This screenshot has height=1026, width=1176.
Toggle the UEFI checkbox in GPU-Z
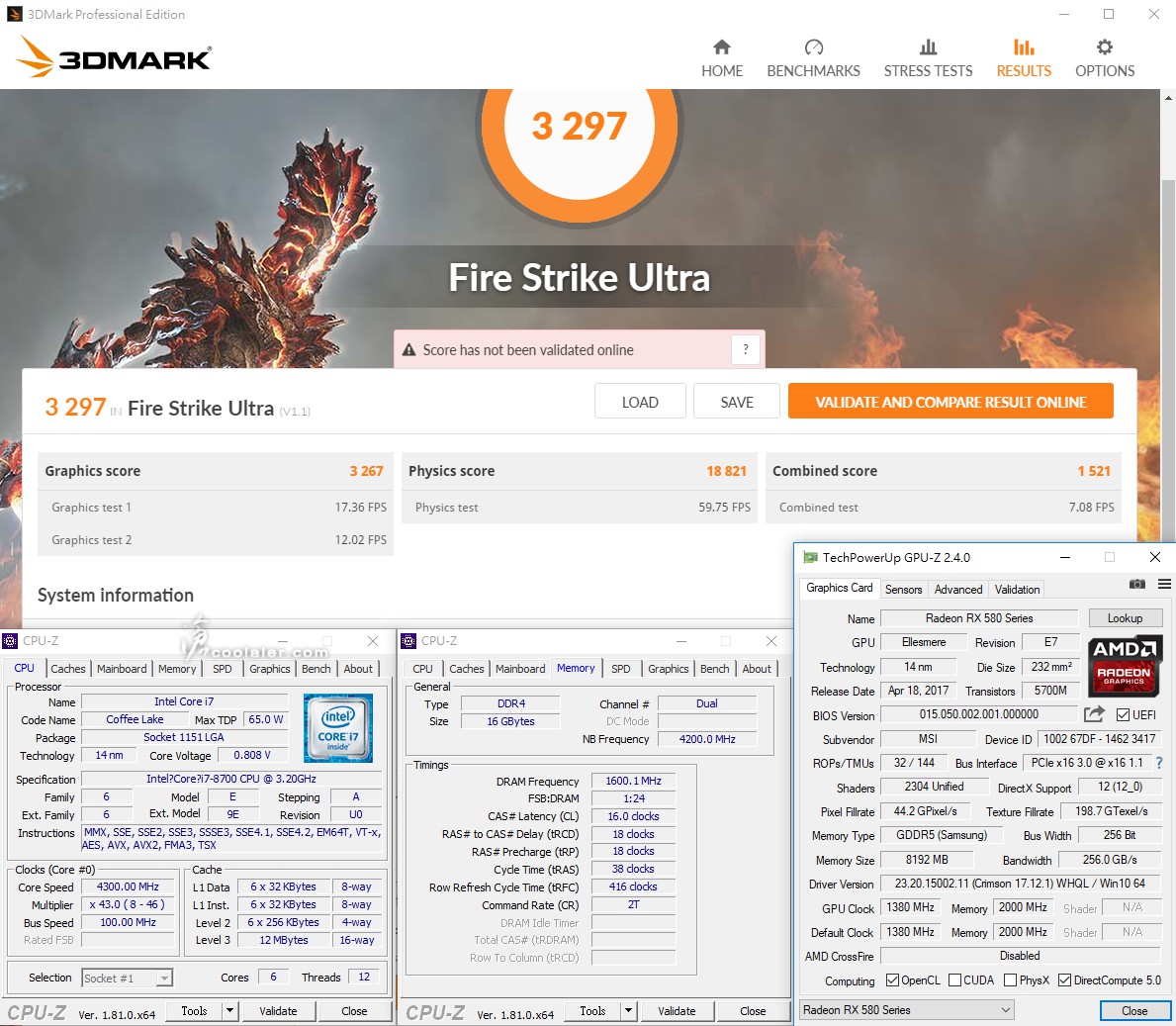click(1123, 714)
